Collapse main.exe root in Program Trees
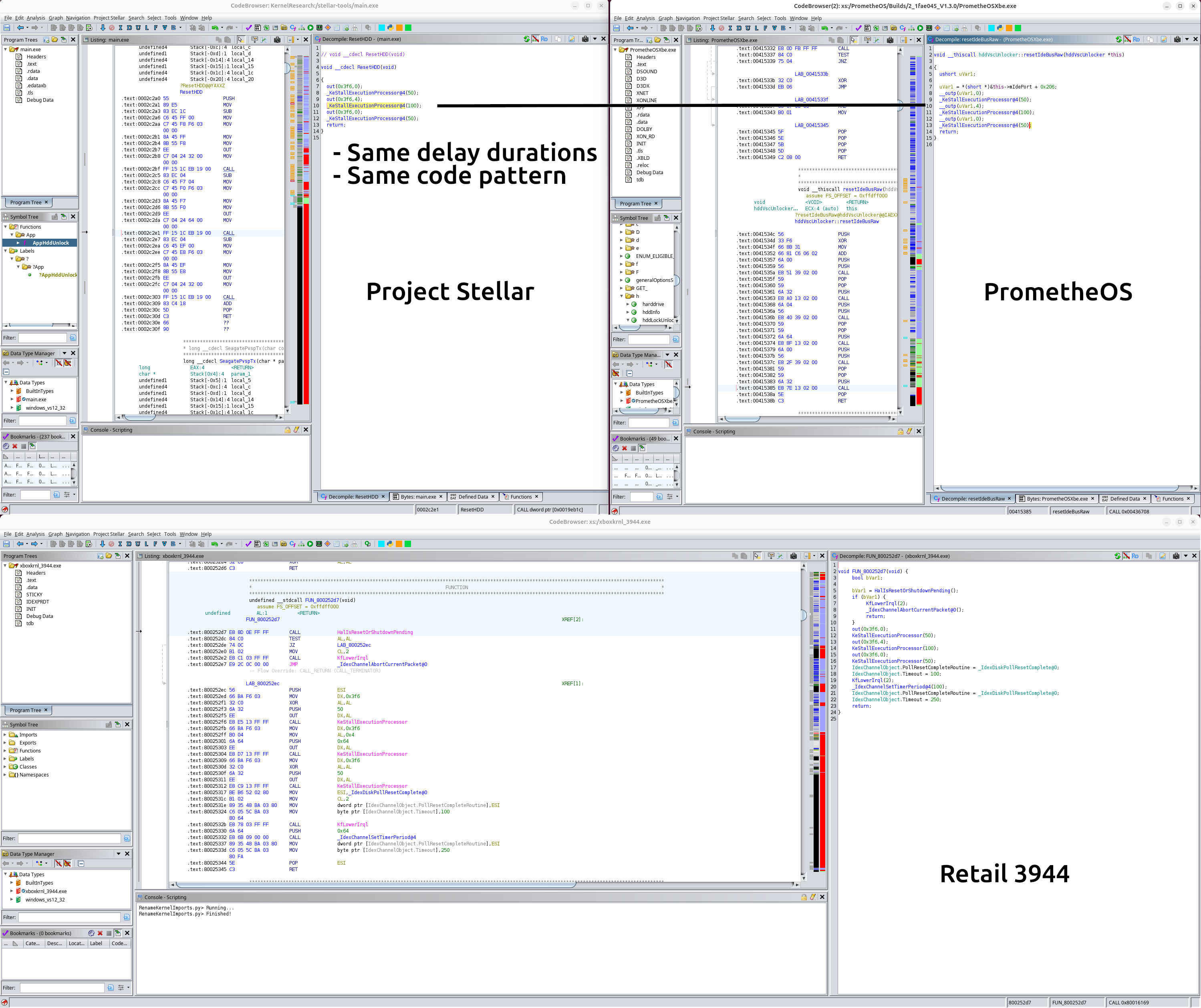 point(6,50)
